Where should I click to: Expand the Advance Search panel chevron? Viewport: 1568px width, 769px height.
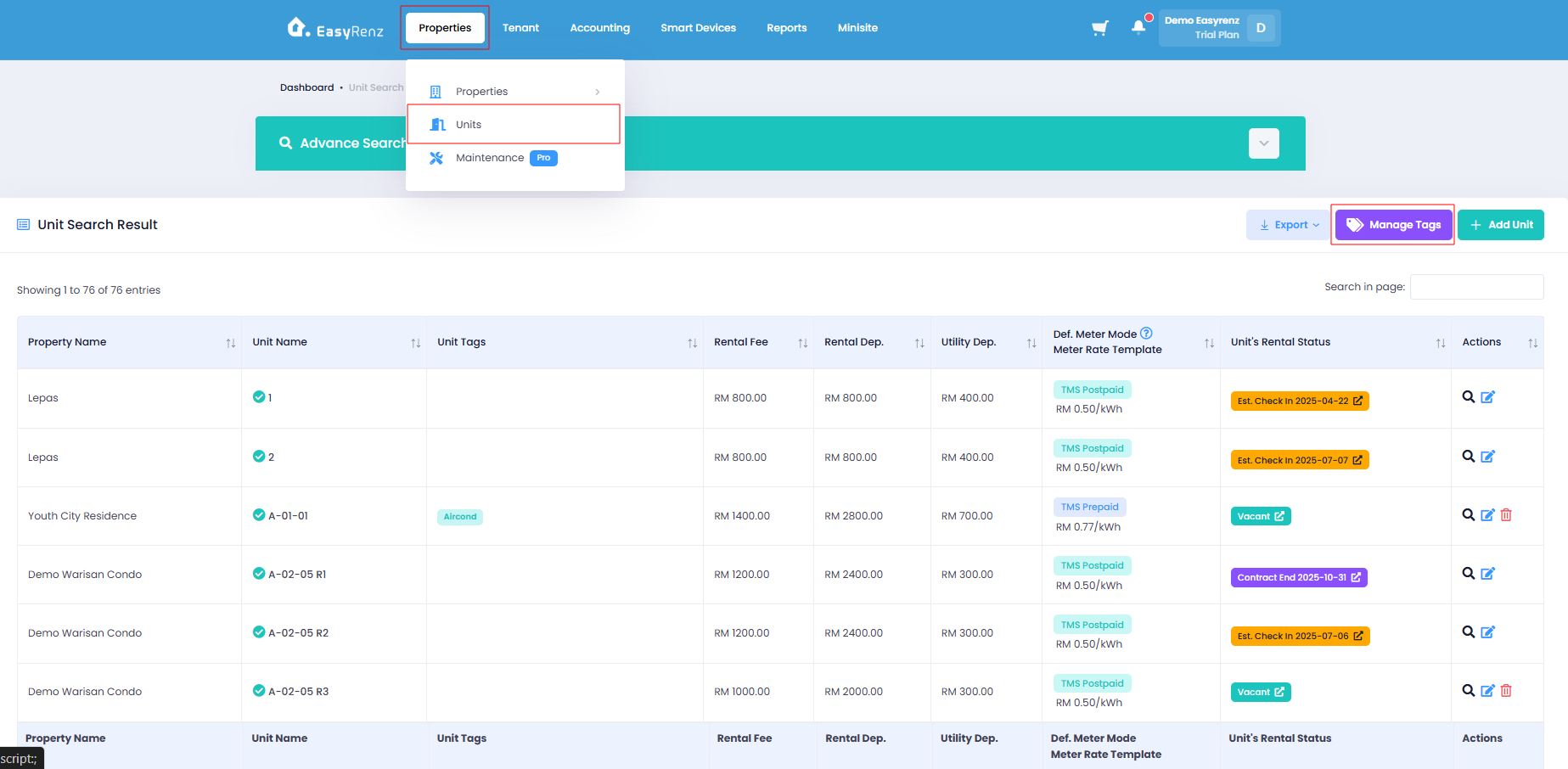click(1263, 143)
